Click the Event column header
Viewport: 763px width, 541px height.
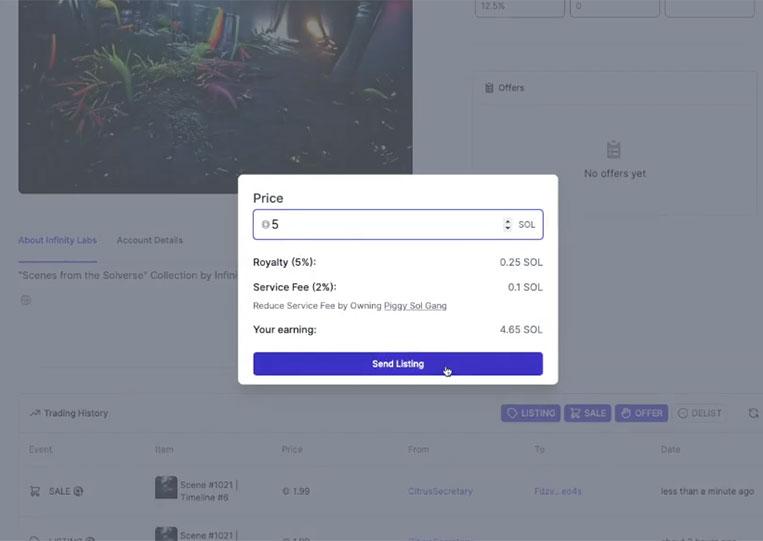(x=40, y=450)
